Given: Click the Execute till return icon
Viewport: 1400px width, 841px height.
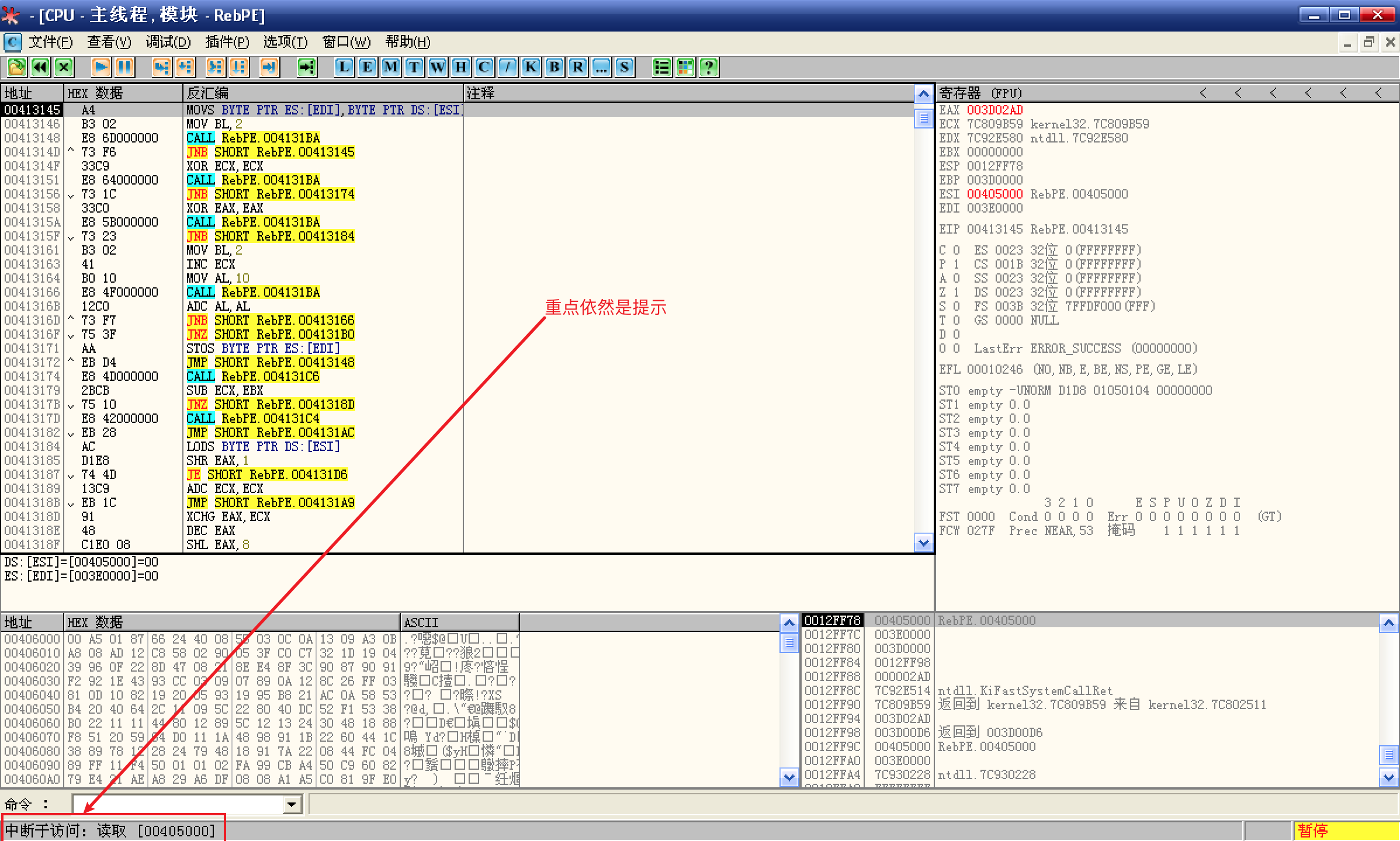Looking at the screenshot, I should point(269,67).
